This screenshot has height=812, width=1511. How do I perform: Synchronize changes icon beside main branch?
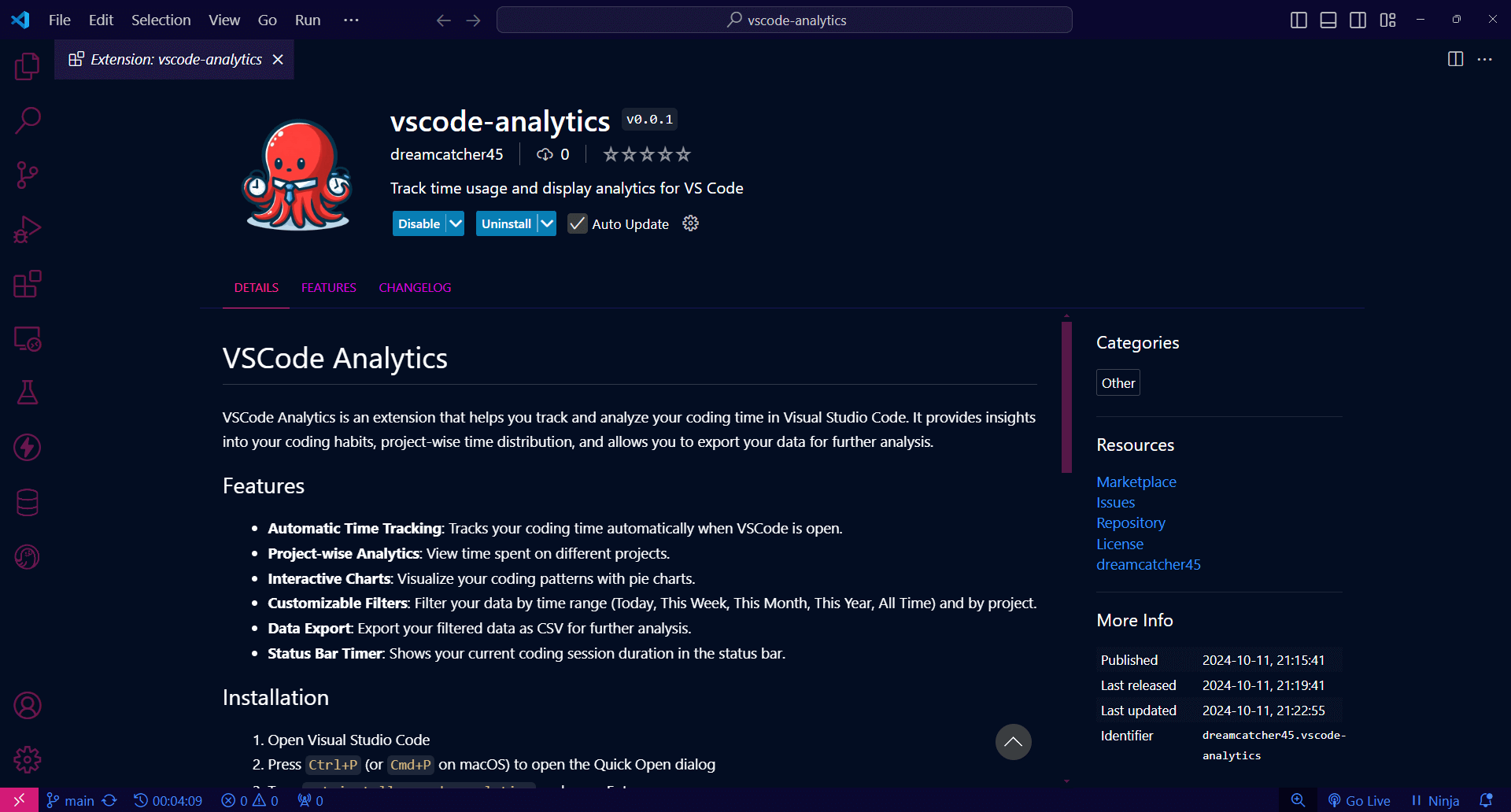110,800
